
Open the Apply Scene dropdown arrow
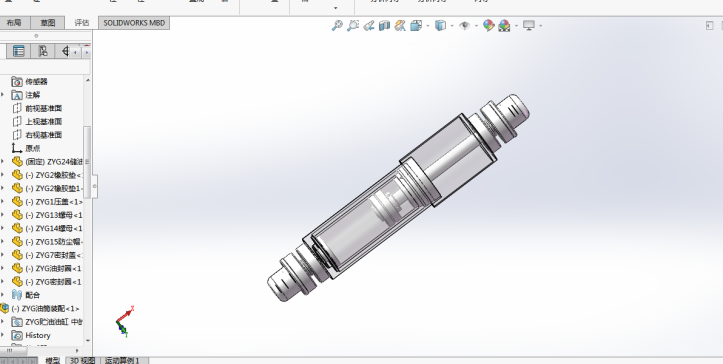click(x=516, y=26)
